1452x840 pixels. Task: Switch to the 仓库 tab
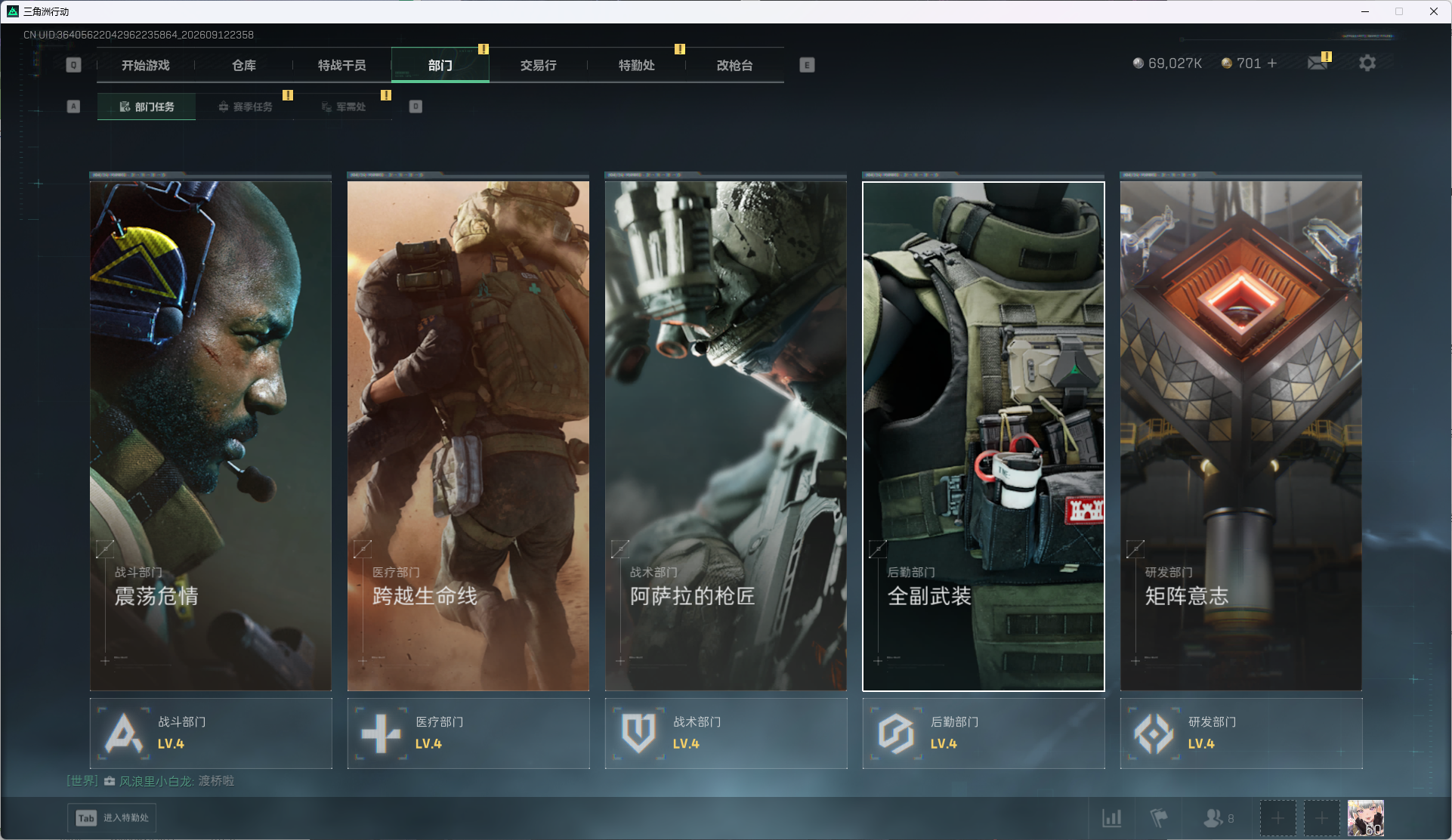click(x=244, y=65)
